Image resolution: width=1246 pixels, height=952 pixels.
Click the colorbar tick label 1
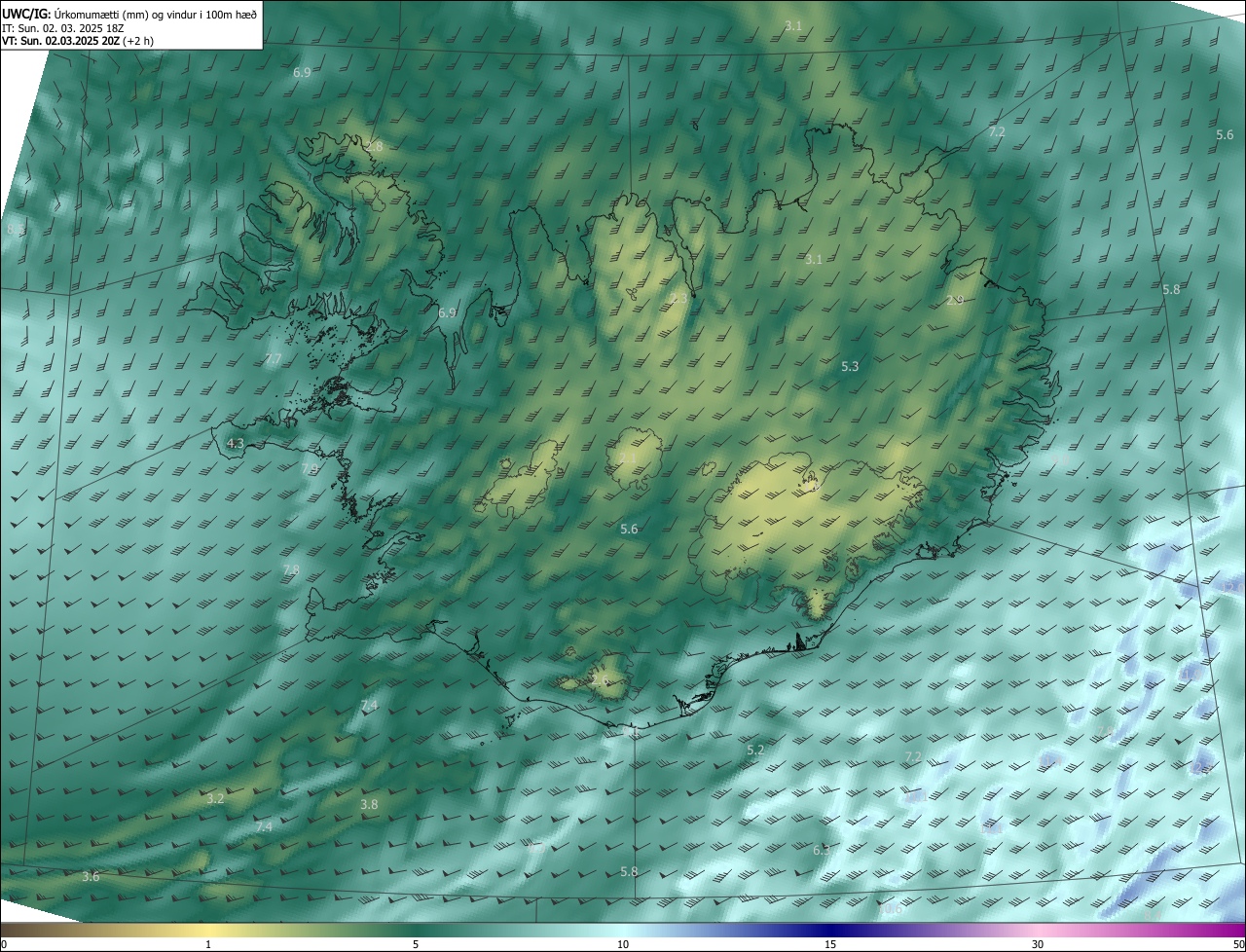pyautogui.click(x=208, y=944)
